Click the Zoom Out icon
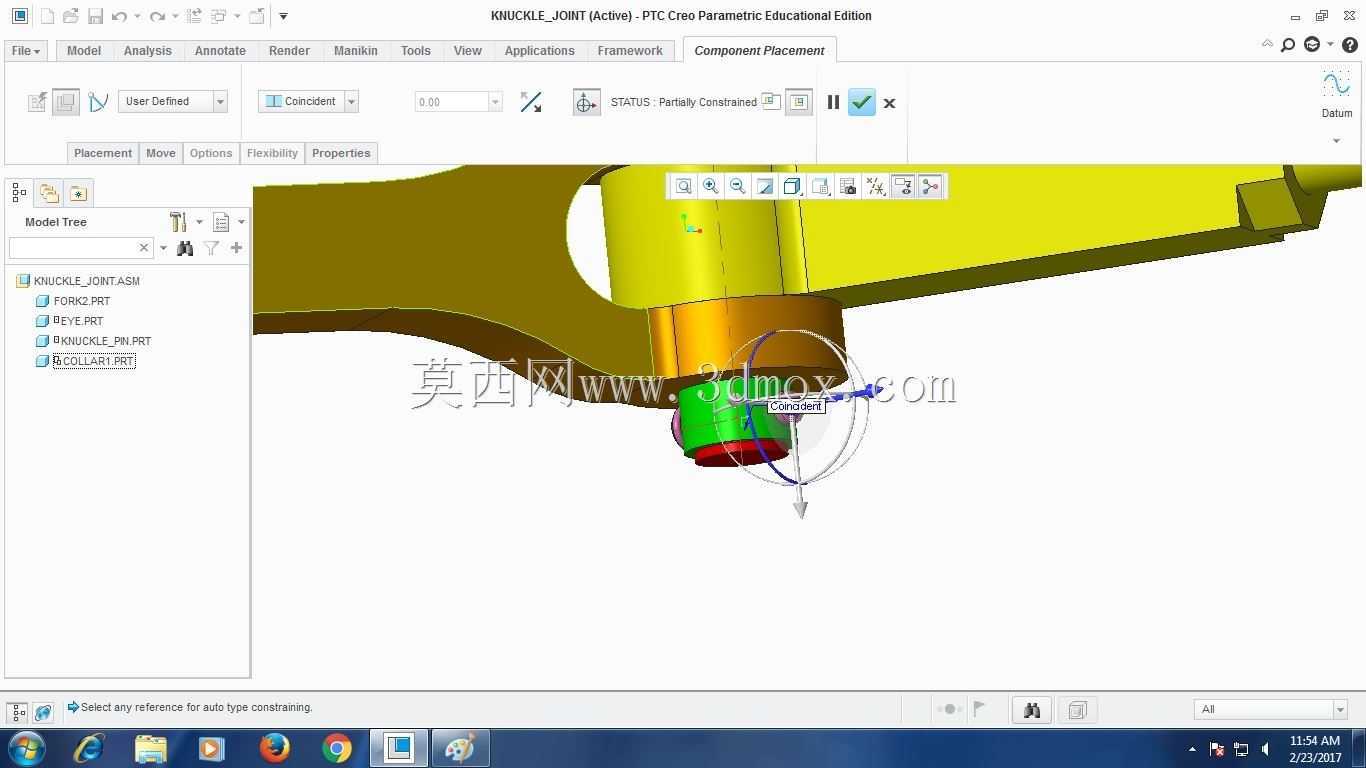The width and height of the screenshot is (1366, 768). tap(738, 186)
